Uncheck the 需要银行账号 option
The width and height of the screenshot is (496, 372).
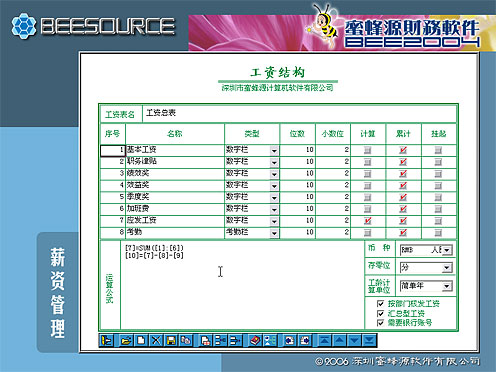tap(380, 323)
